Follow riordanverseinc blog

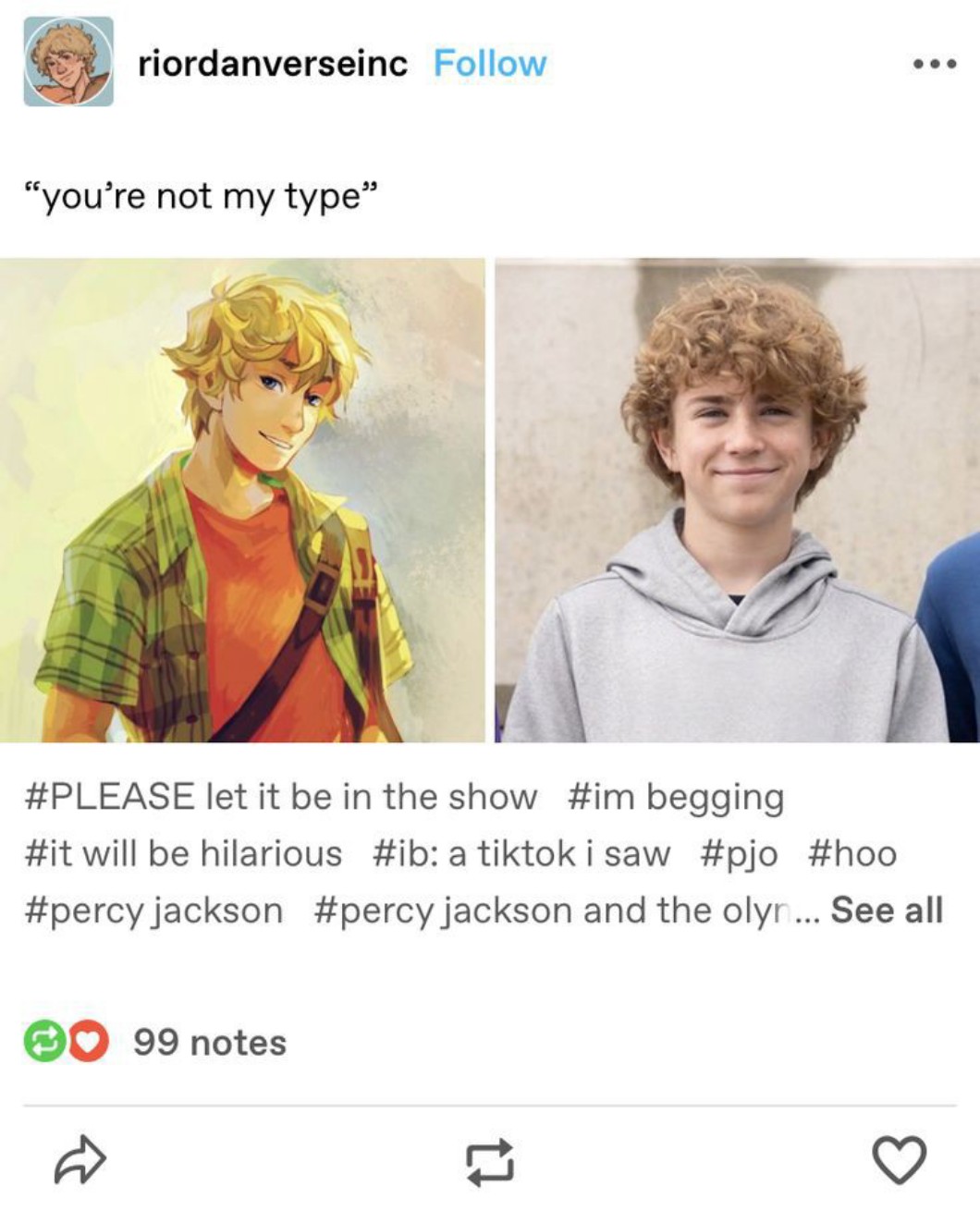[490, 64]
